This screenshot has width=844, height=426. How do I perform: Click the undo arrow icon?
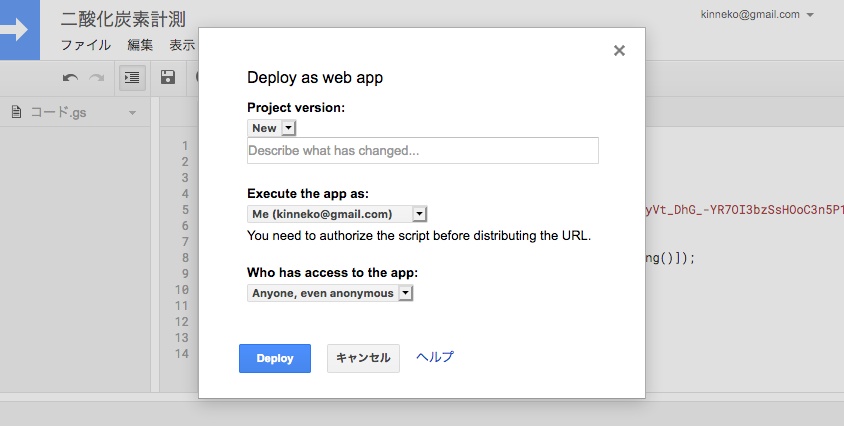pyautogui.click(x=70, y=78)
